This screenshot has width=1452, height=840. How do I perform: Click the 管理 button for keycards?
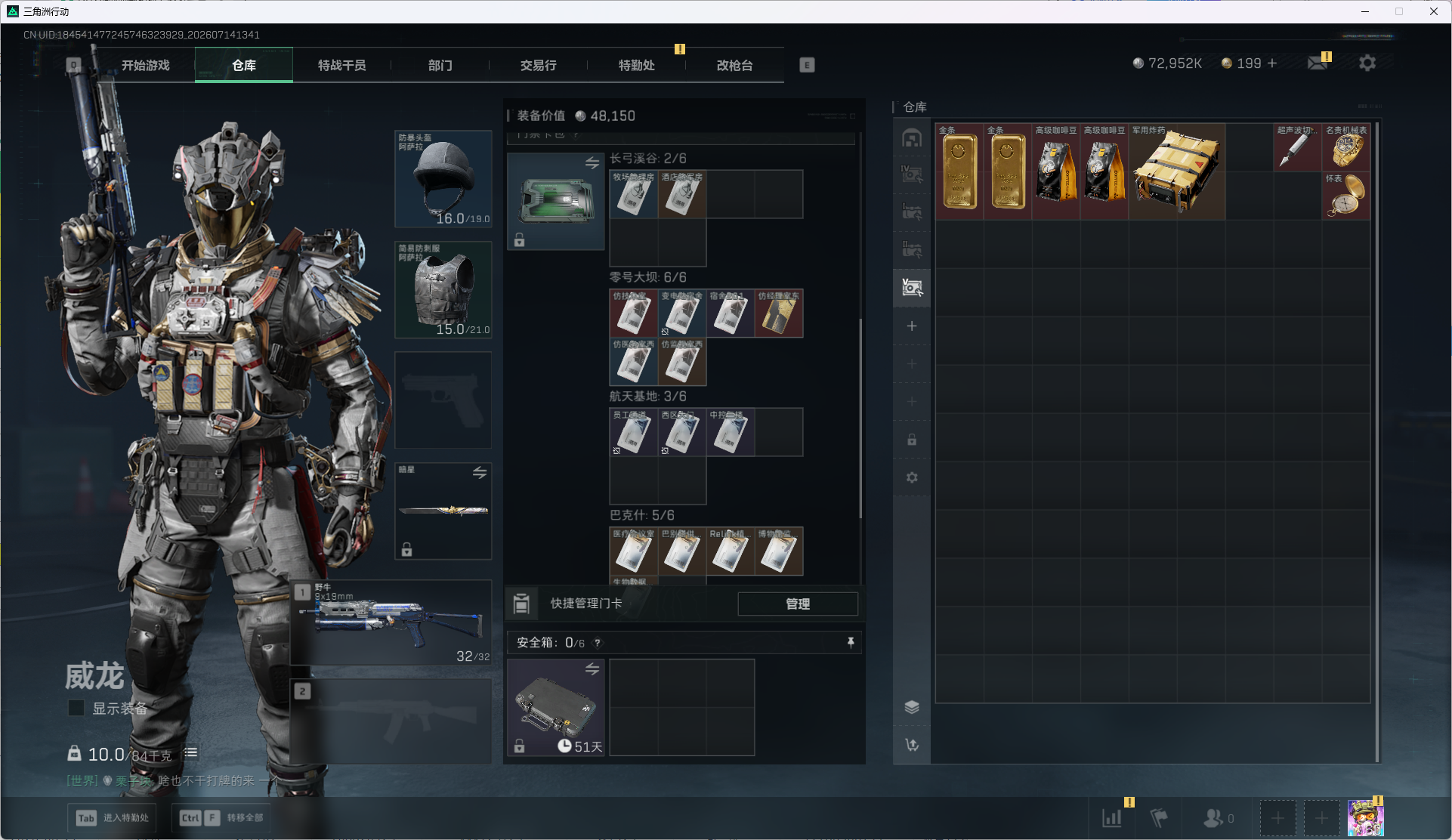798,604
